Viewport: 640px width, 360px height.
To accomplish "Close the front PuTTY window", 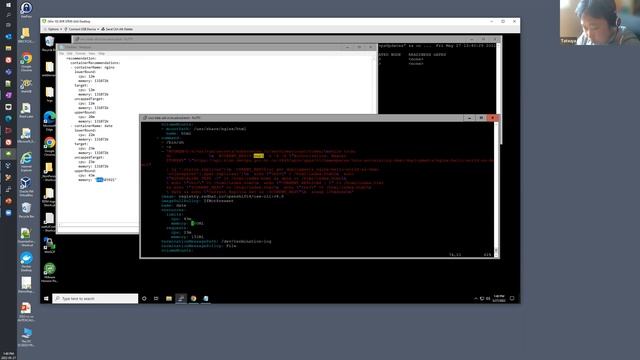I will [492, 118].
